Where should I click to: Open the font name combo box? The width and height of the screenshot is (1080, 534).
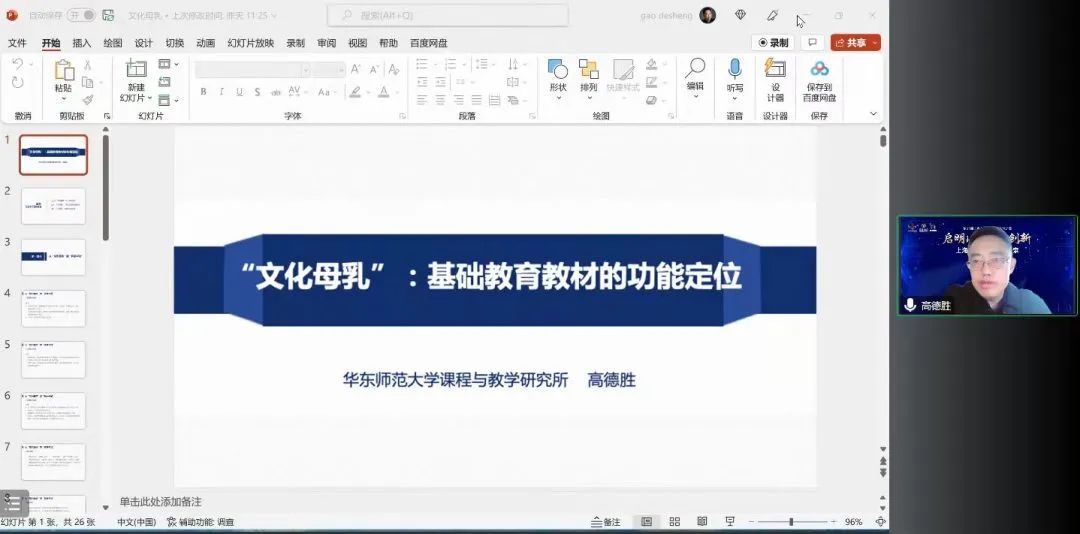[253, 70]
